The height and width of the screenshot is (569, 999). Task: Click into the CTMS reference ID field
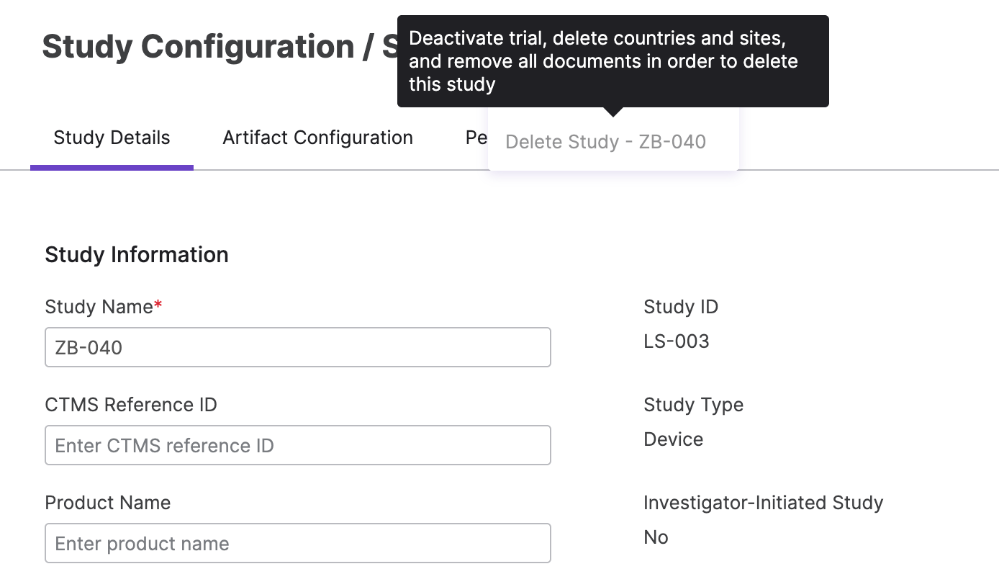(298, 445)
